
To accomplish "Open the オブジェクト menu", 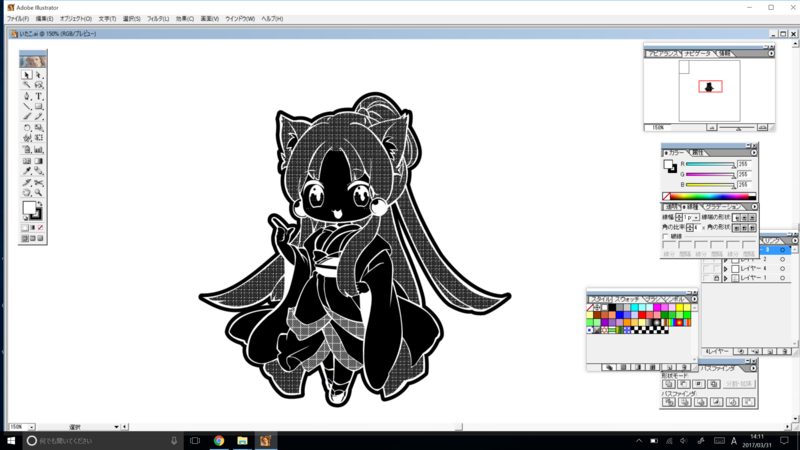I will (x=76, y=18).
